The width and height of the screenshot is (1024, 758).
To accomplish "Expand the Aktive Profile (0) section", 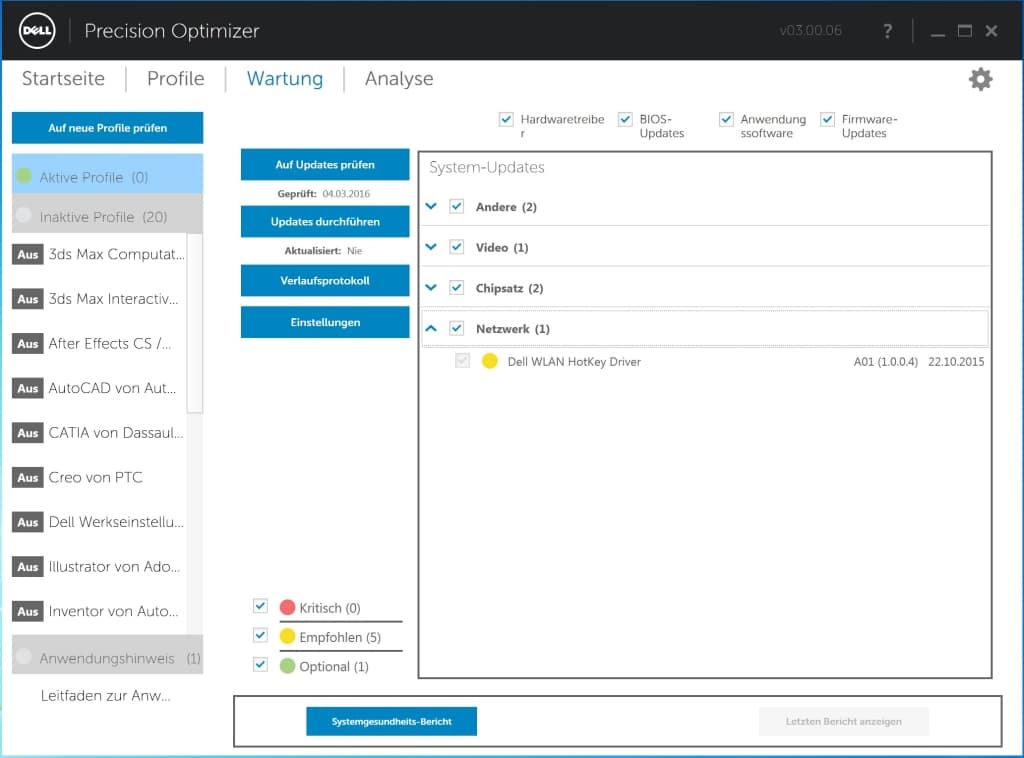I will click(x=107, y=174).
